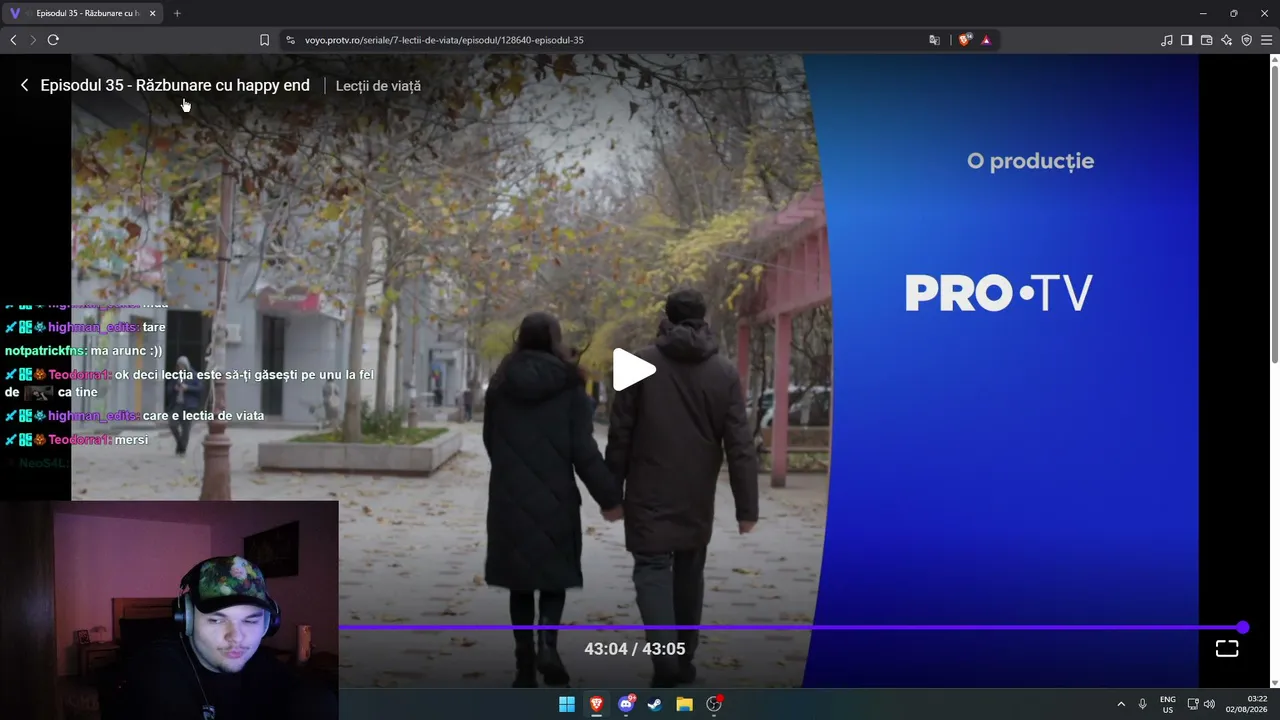Bookmark this page with the bookmark icon
Screen dimensions: 1280x720
pos(264,40)
